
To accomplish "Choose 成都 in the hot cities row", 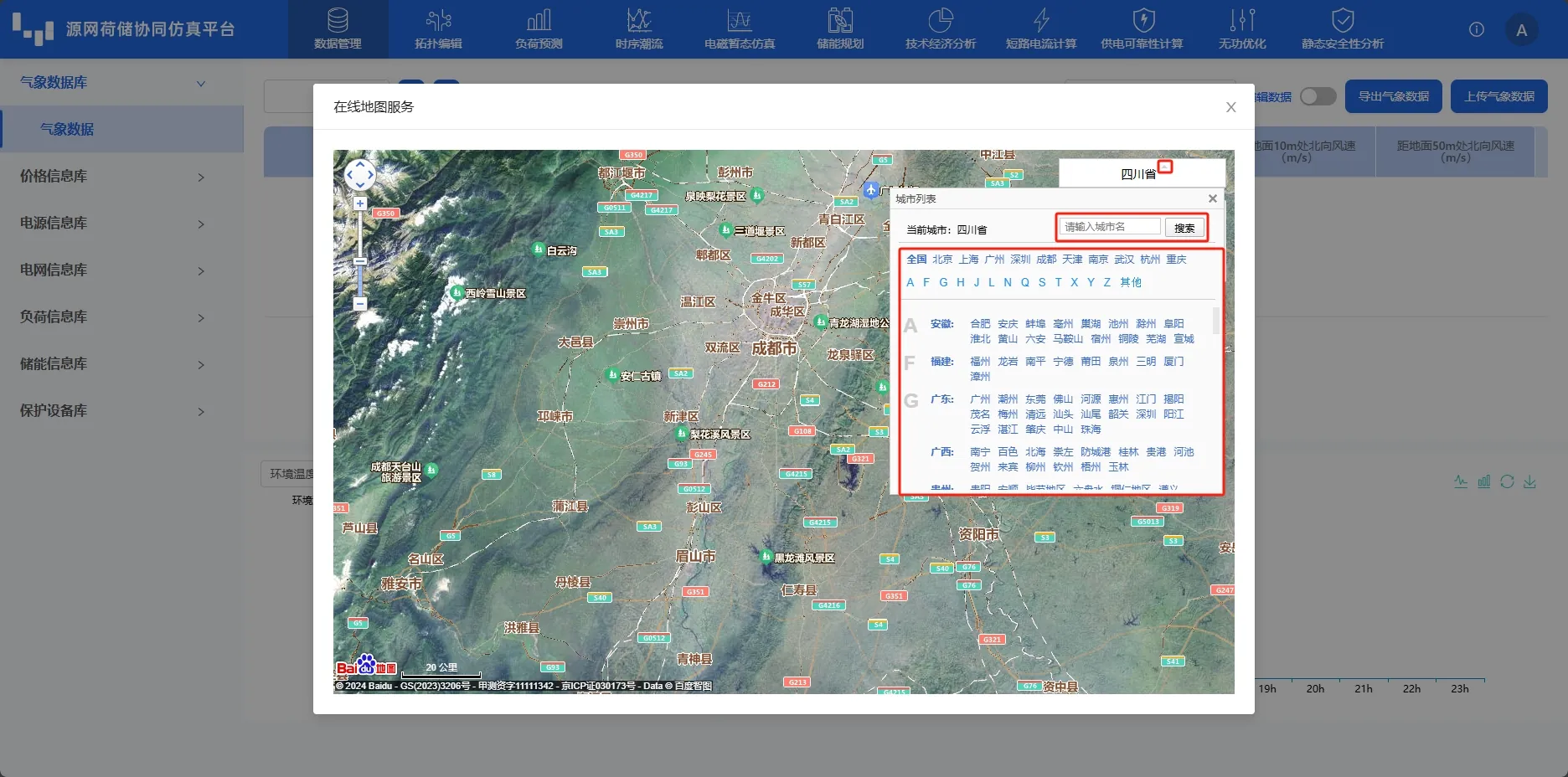I will click(x=1046, y=260).
